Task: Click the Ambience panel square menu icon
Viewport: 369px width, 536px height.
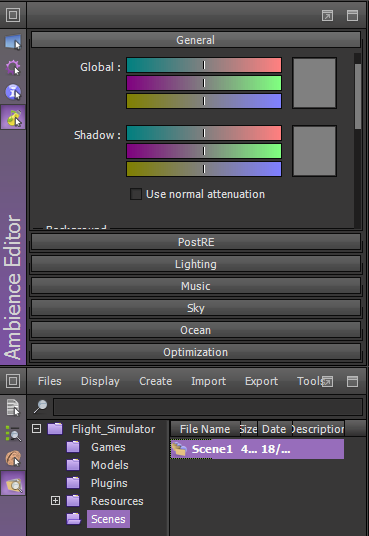Action: click(13, 15)
